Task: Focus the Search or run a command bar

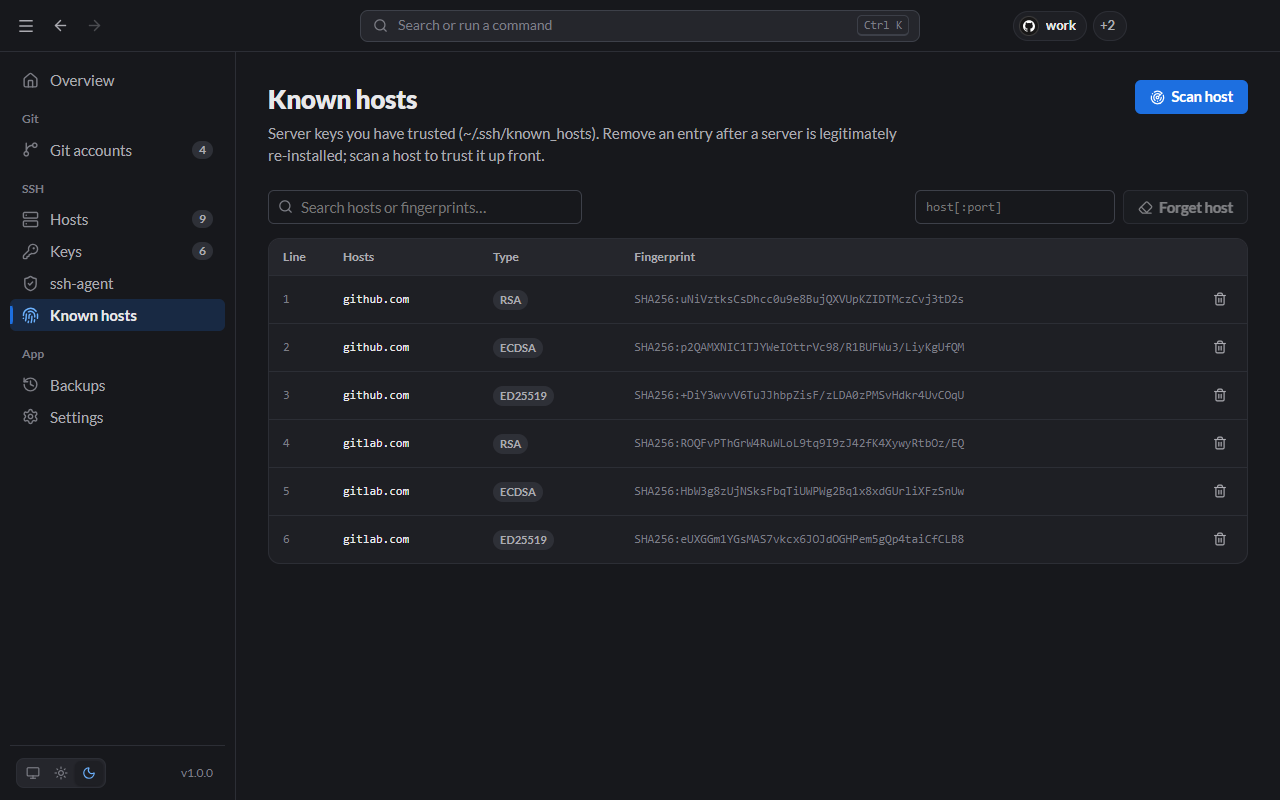Action: click(640, 26)
